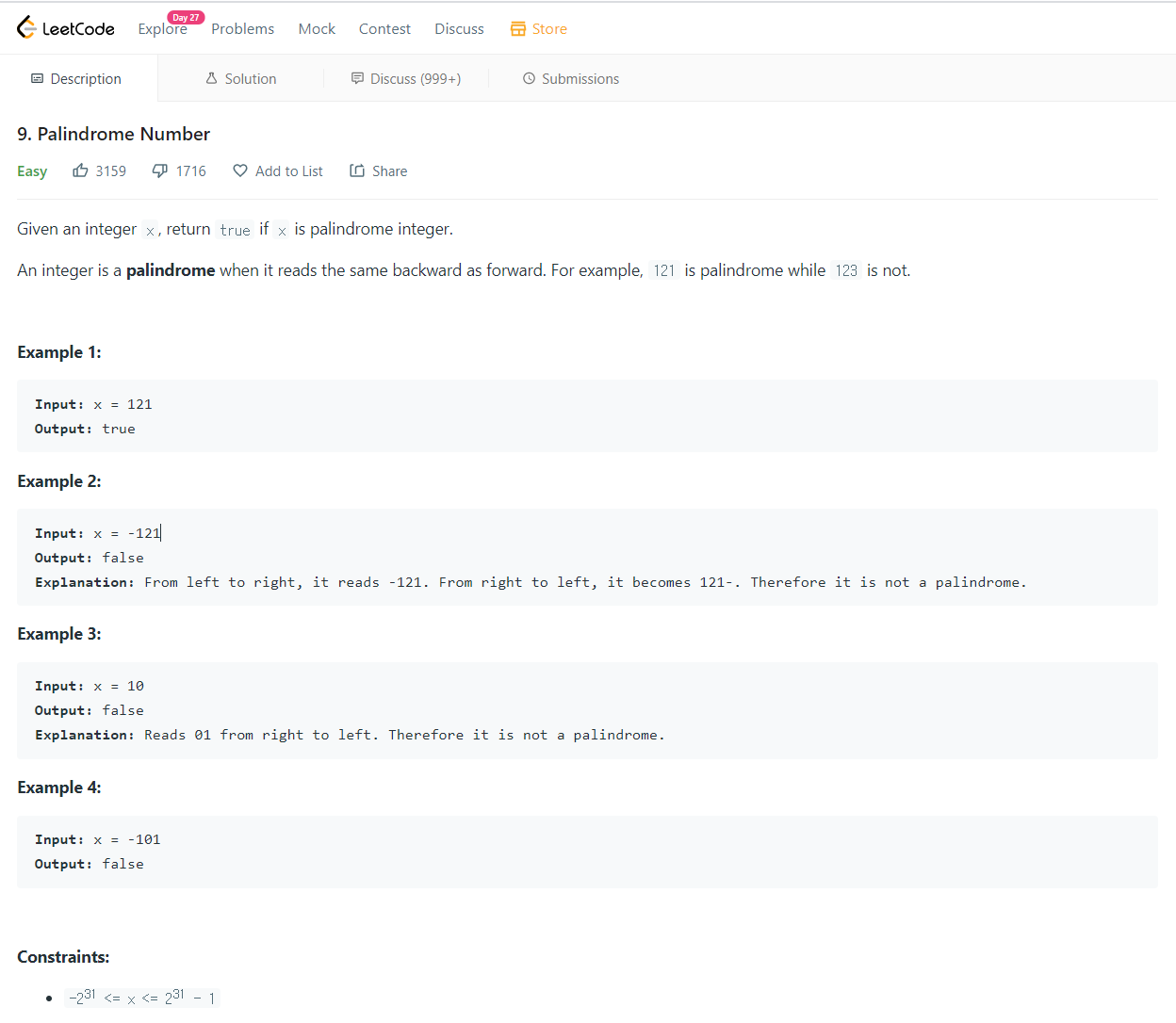Click the Solution flask icon

click(212, 79)
